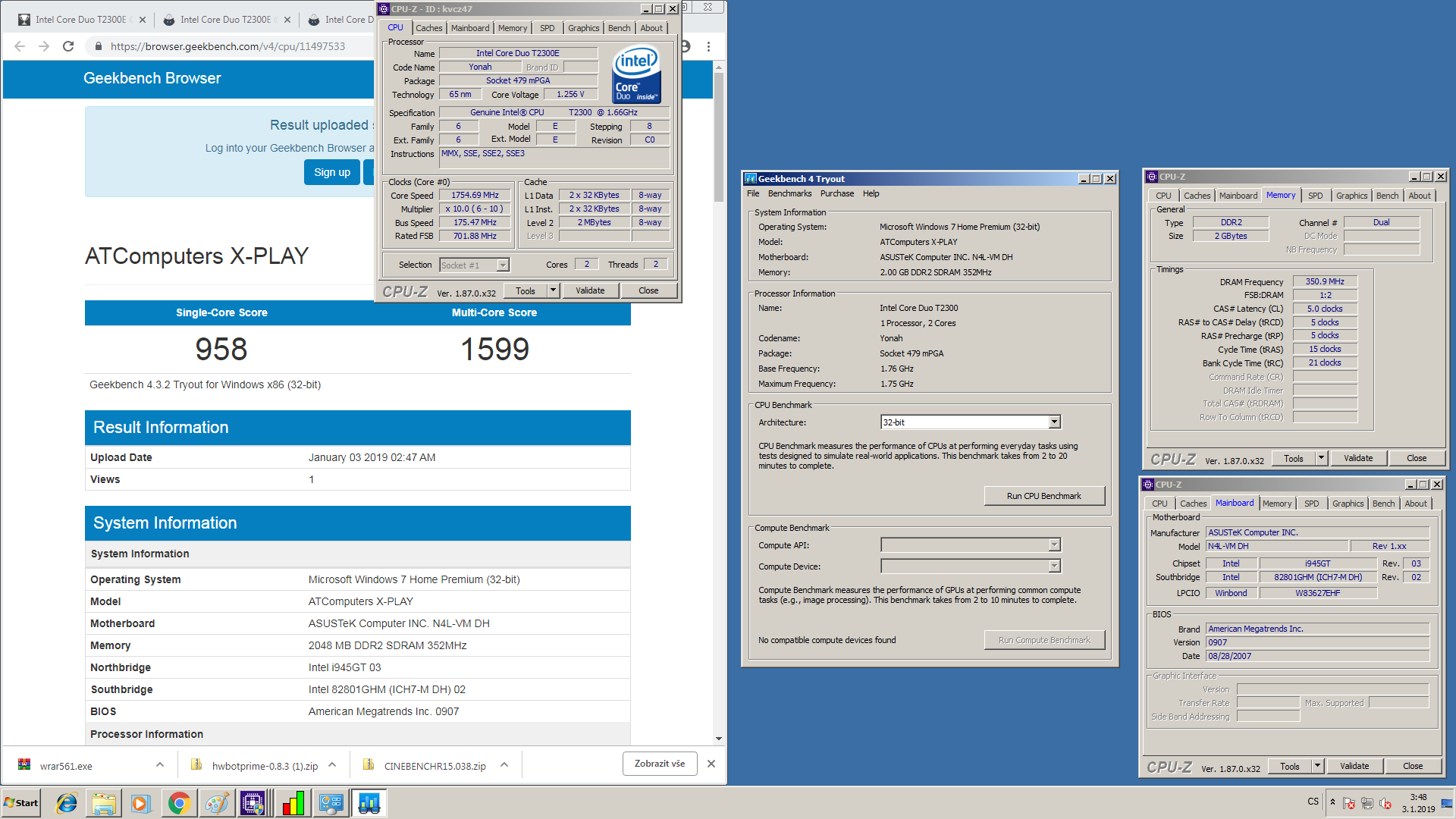The image size is (1456, 819).
Task: Go back in the Chrome browser
Action: tap(20, 46)
